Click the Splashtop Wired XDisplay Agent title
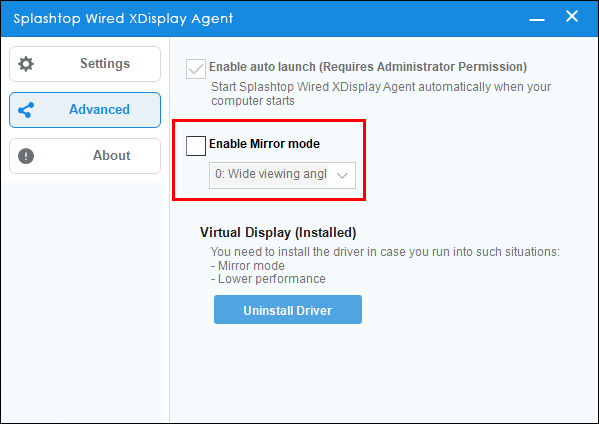 point(123,18)
